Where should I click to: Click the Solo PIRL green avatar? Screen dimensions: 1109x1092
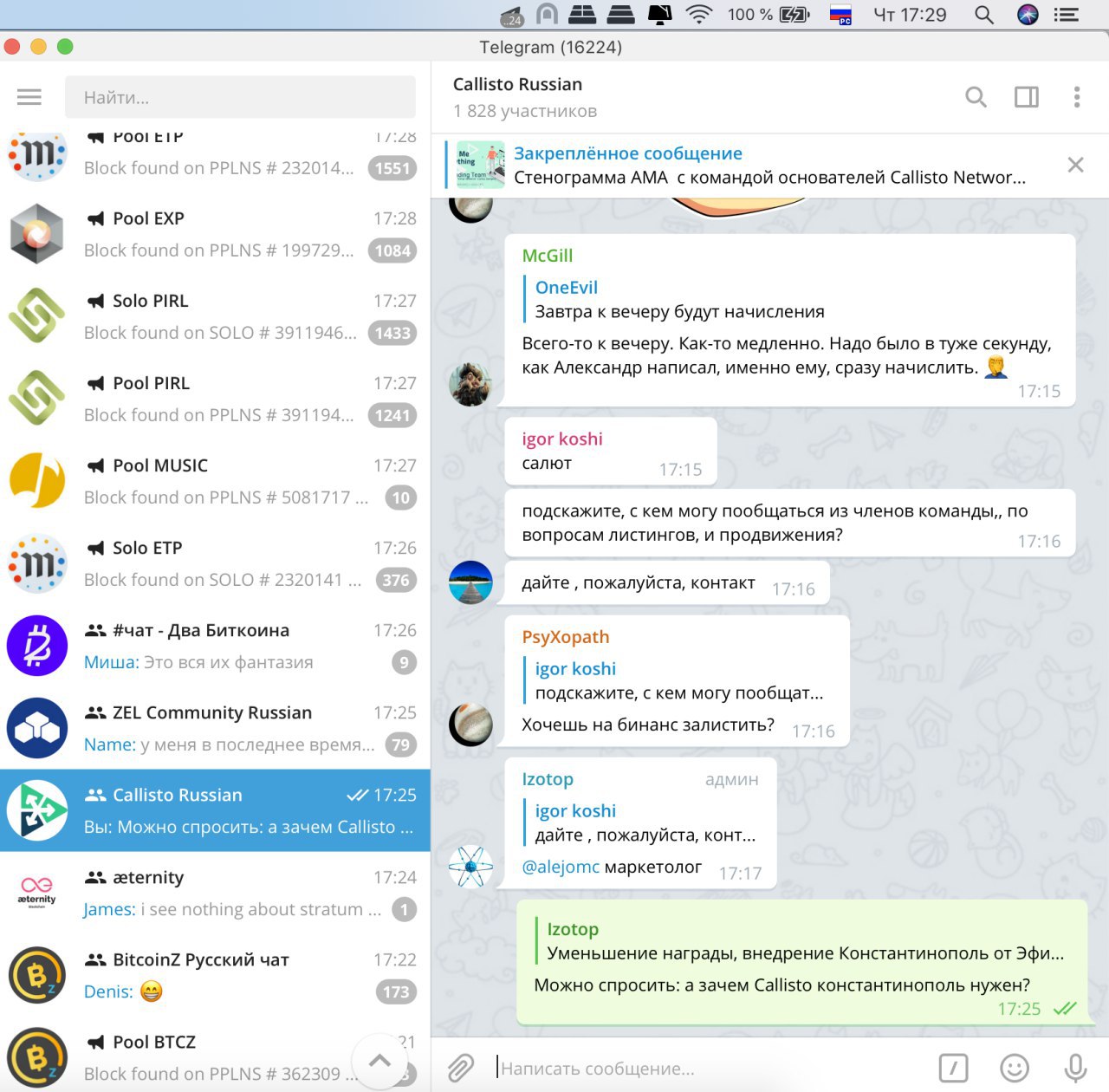click(x=37, y=316)
